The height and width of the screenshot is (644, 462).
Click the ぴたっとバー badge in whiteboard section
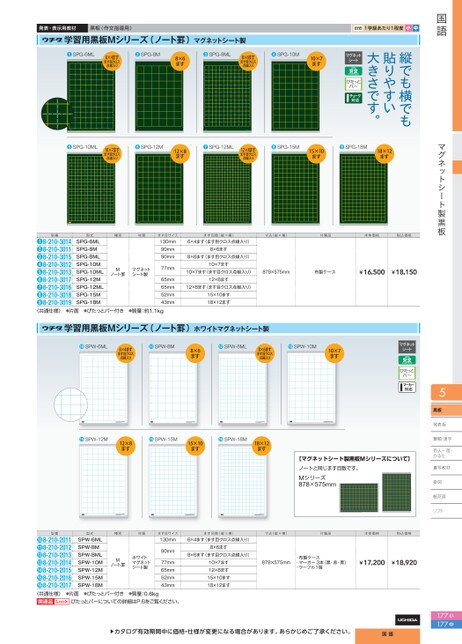pyautogui.click(x=407, y=373)
